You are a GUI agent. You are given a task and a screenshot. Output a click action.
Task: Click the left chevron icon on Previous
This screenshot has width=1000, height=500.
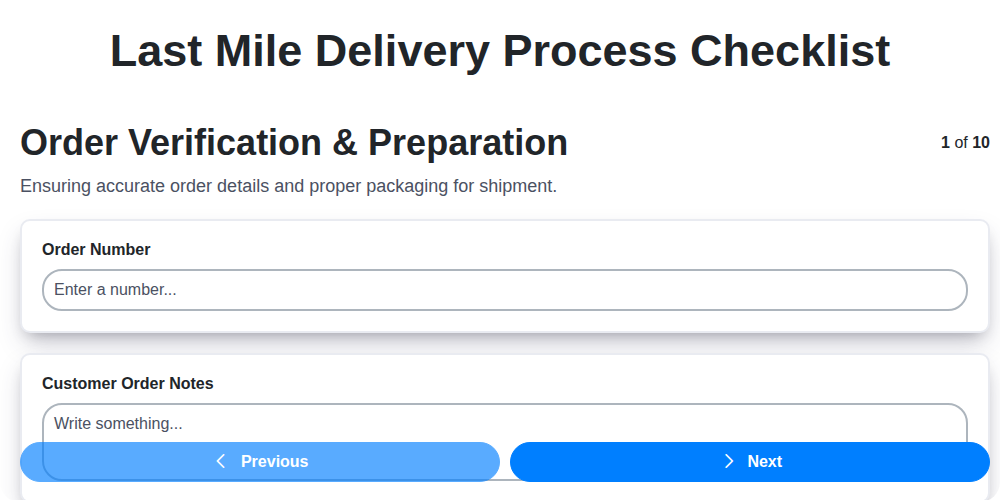coord(221,461)
